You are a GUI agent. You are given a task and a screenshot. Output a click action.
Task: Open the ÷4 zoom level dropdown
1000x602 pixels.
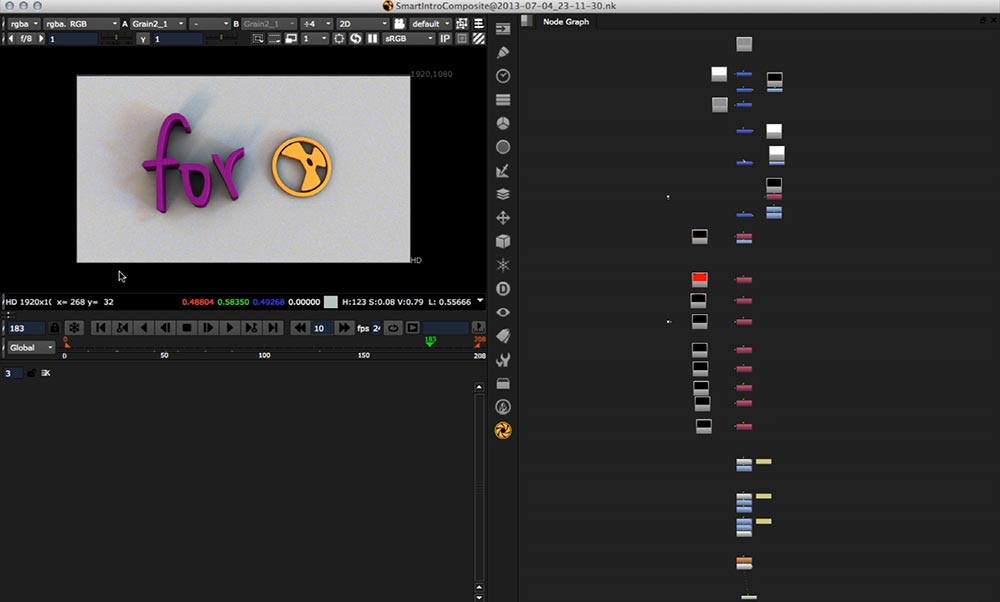coord(317,24)
